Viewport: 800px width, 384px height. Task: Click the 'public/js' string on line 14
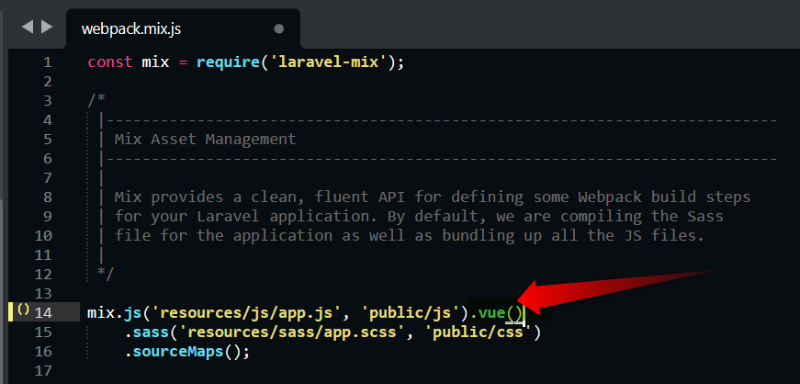click(411, 313)
